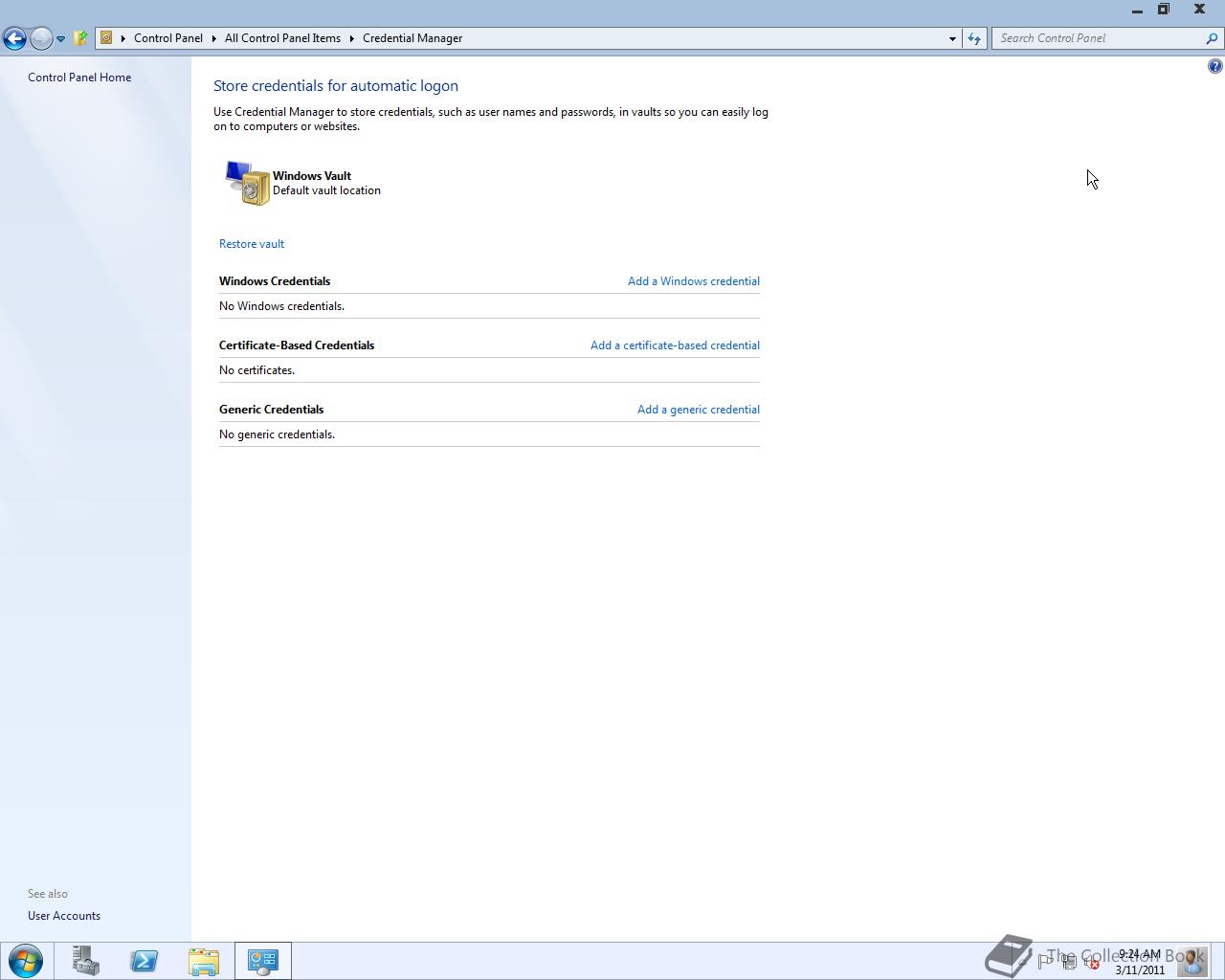Viewport: 1225px width, 980px height.
Task: Open the address bar history dropdown
Action: (x=952, y=38)
